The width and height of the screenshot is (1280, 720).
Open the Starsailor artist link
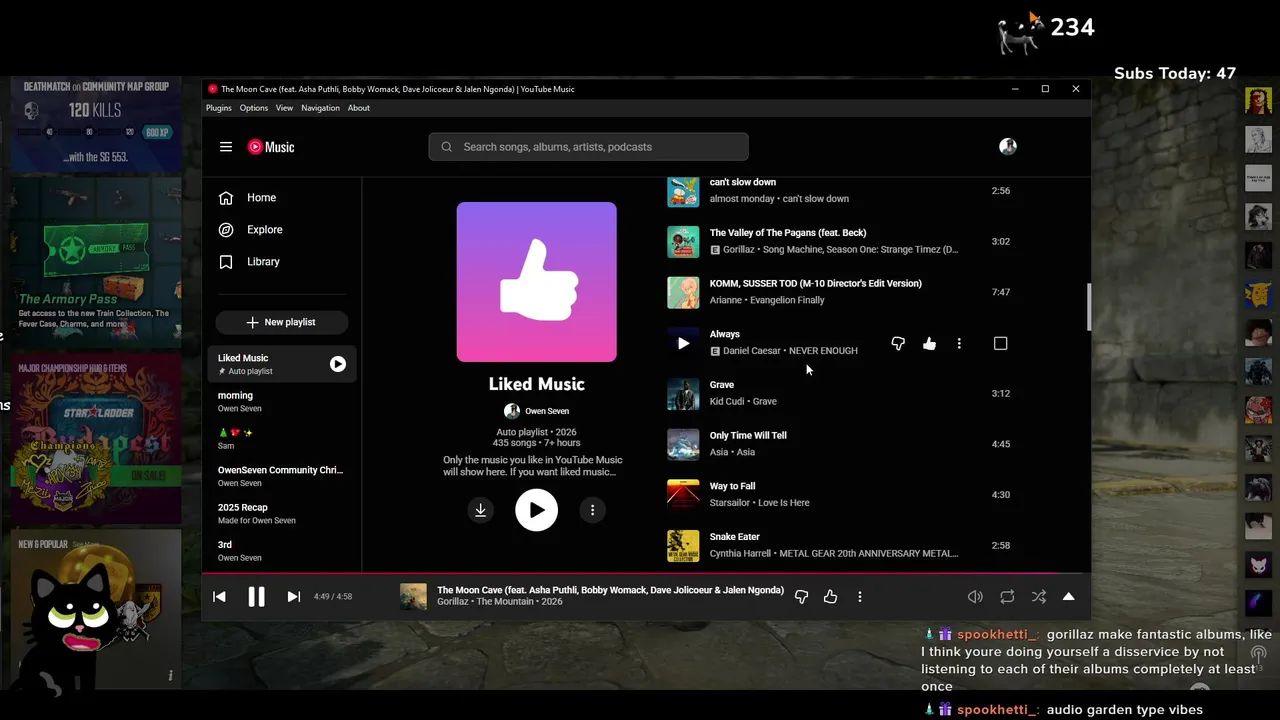point(731,503)
